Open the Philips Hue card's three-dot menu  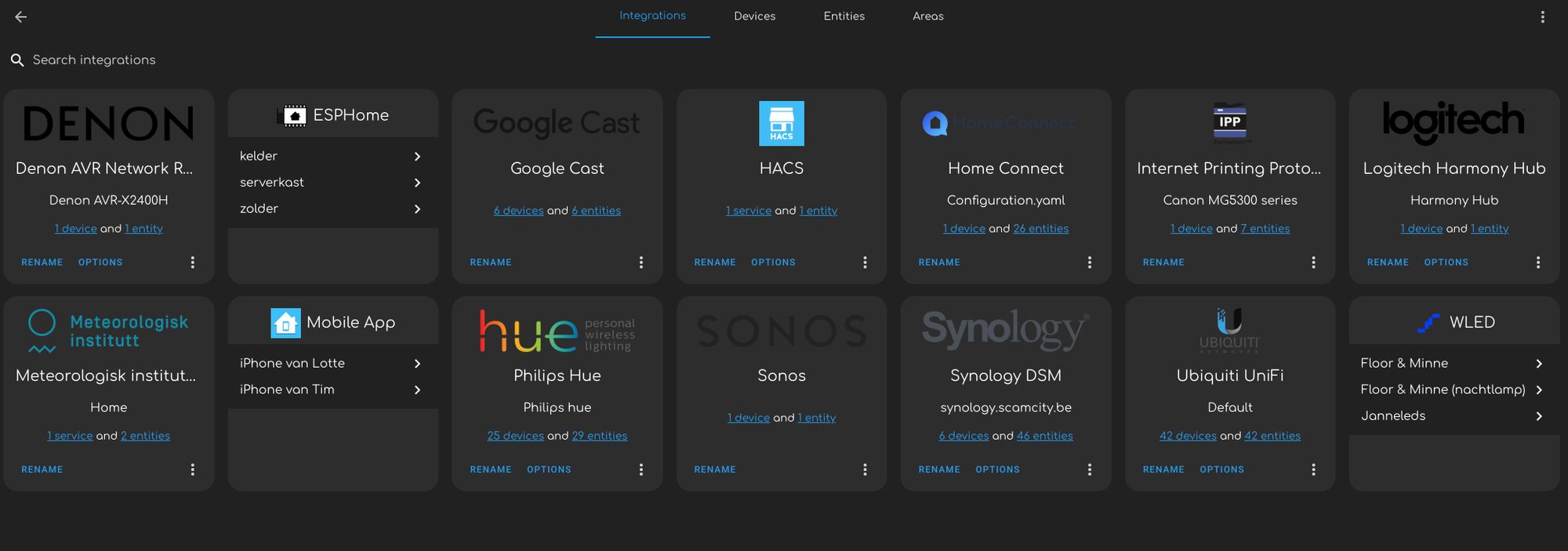pyautogui.click(x=641, y=469)
